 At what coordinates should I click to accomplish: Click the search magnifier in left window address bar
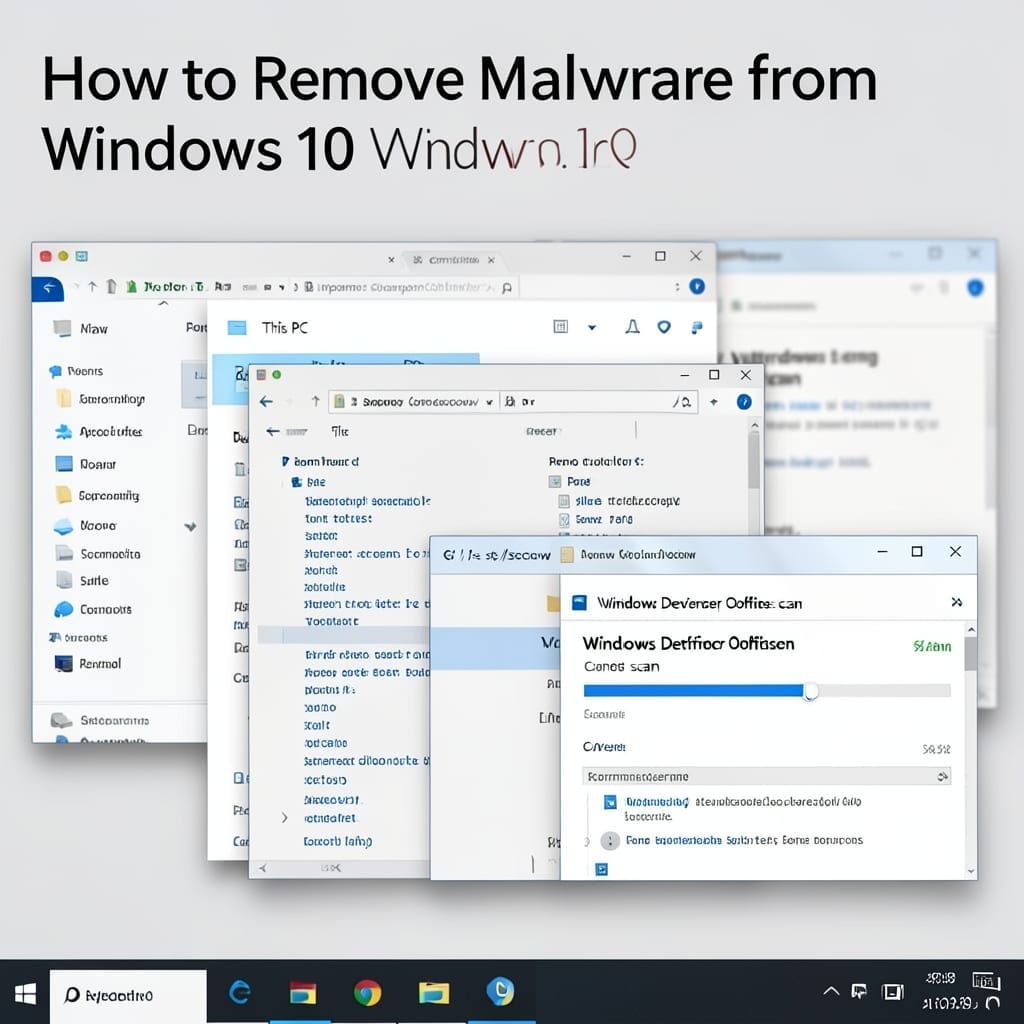507,287
